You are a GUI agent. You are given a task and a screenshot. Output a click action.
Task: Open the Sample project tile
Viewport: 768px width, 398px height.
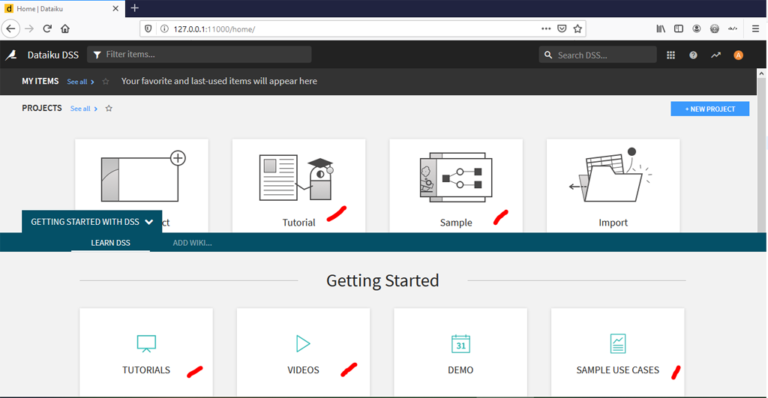456,186
